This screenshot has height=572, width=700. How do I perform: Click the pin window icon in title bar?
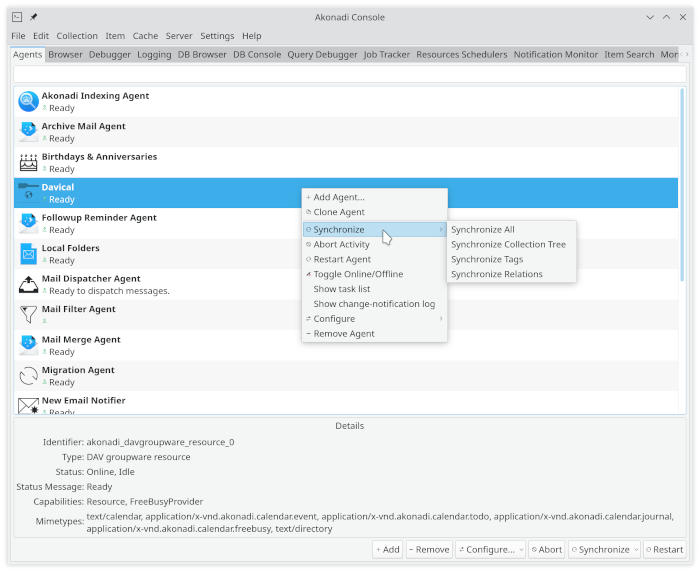(x=33, y=17)
